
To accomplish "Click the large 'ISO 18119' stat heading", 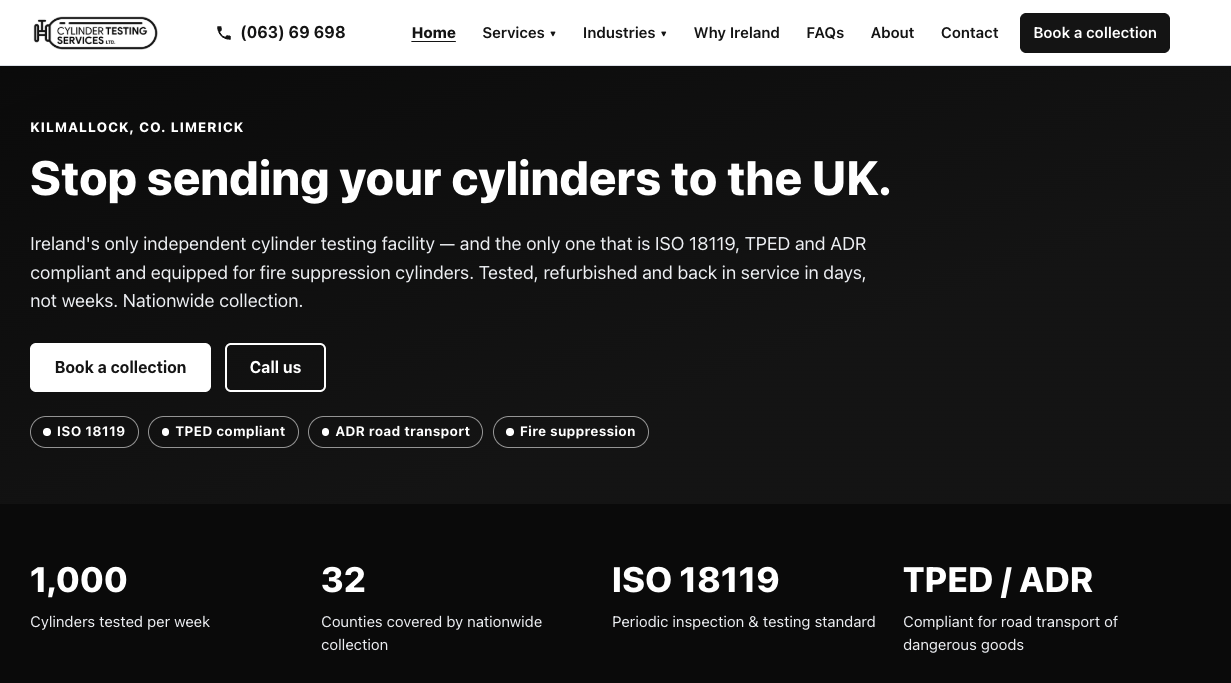I will [x=695, y=580].
